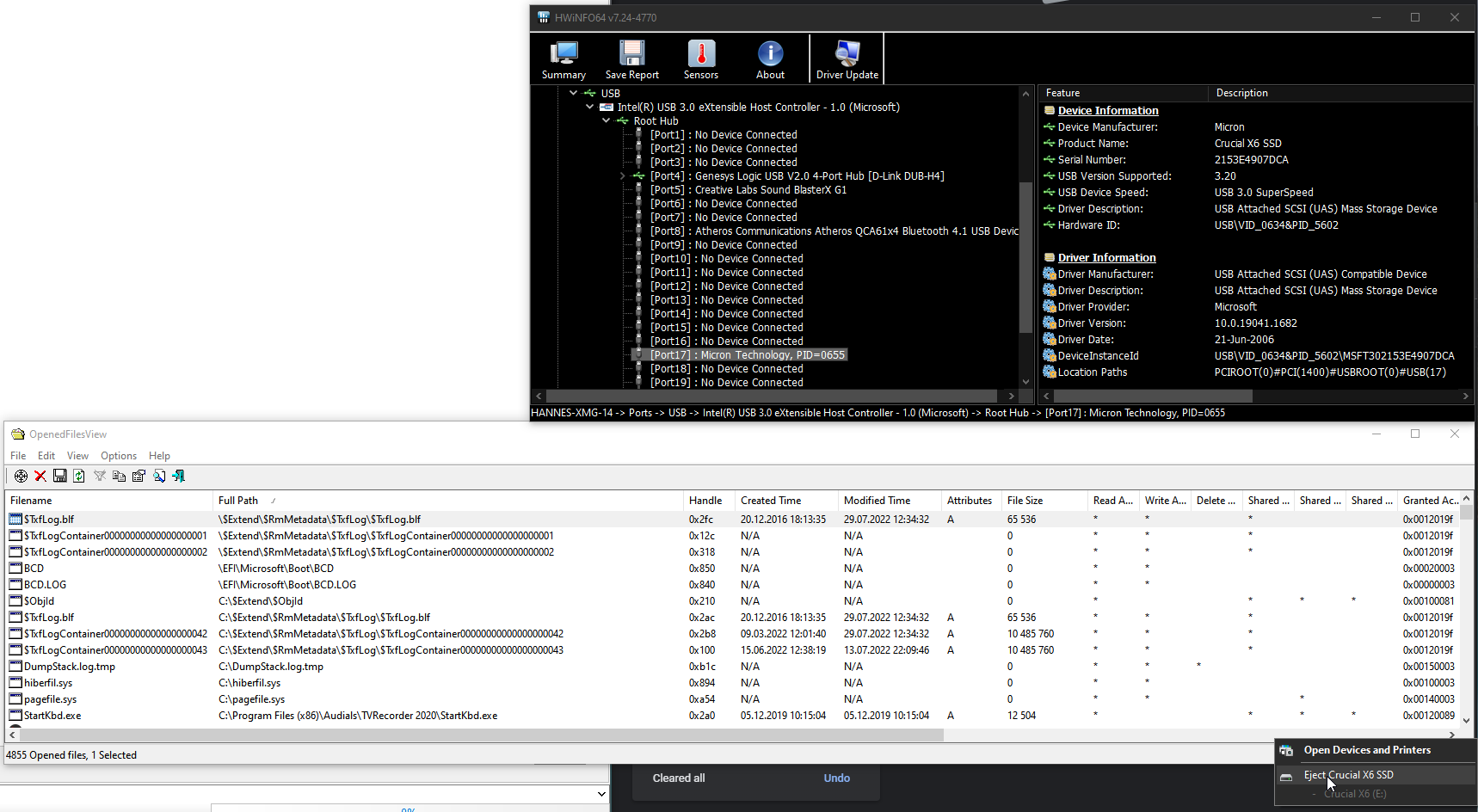Click the HWiNFO64 tree vertical scrollbar thumb
The height and width of the screenshot is (812, 1478).
[x=1025, y=257]
